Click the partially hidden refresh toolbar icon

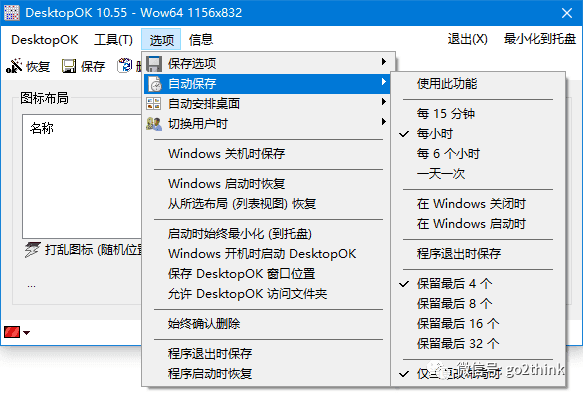click(125, 65)
